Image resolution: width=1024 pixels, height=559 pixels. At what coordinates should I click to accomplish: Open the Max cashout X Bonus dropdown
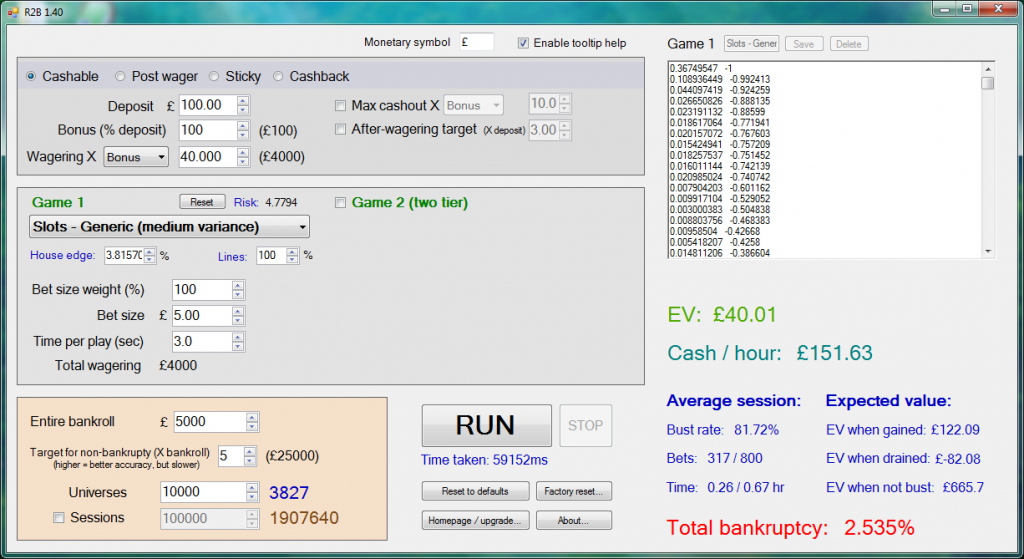click(473, 105)
